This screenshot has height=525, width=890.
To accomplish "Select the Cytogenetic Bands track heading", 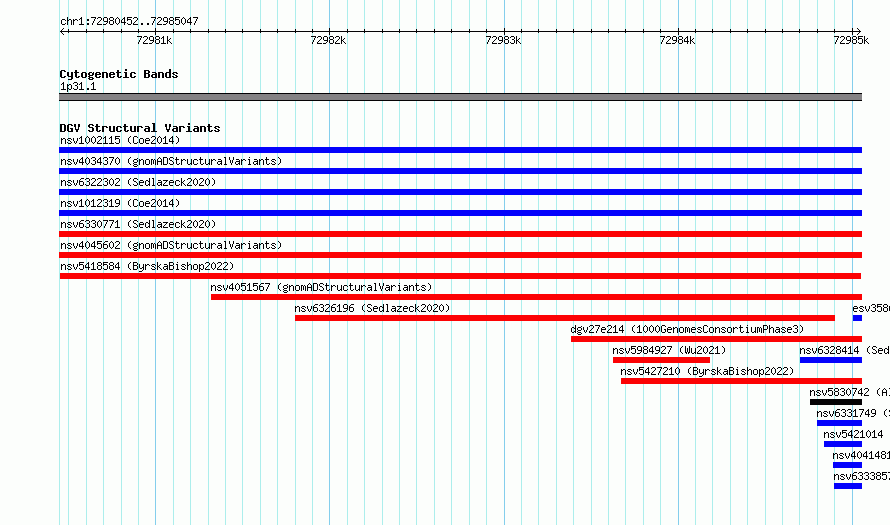I will 119,74.
